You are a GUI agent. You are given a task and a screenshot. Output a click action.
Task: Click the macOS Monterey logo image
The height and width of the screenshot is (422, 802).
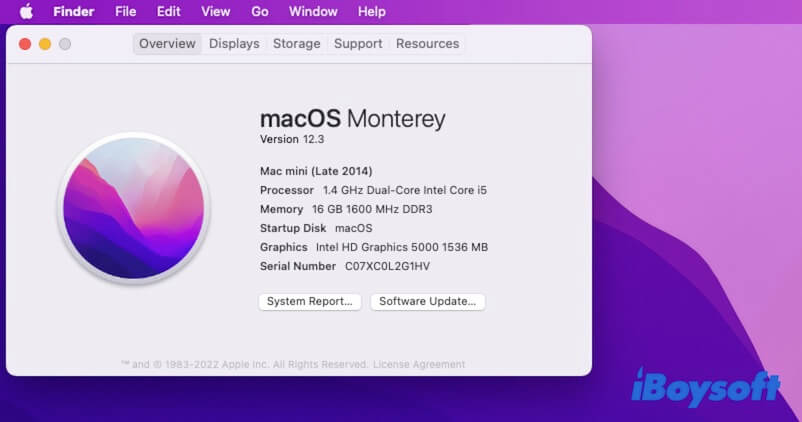click(133, 208)
